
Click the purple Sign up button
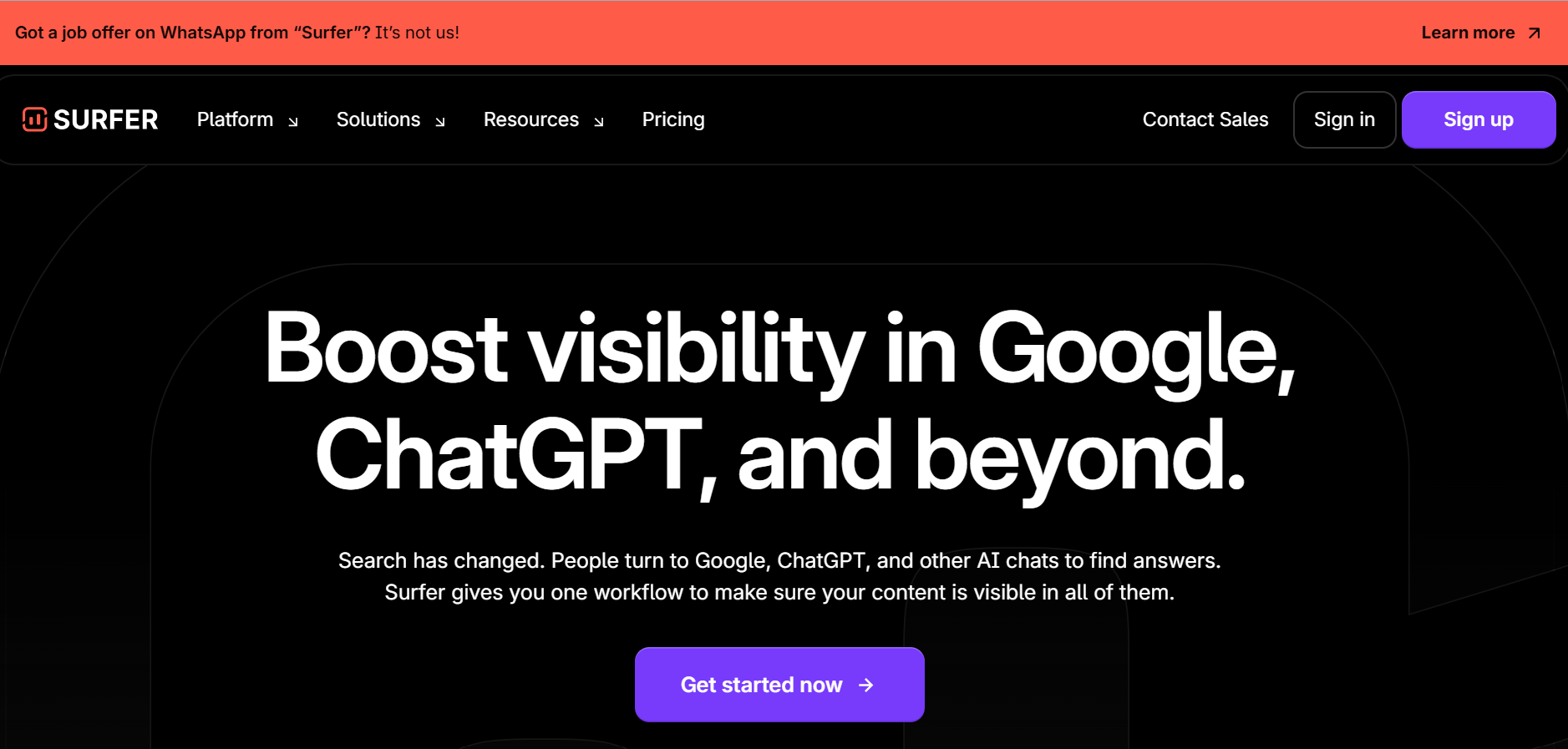point(1479,119)
